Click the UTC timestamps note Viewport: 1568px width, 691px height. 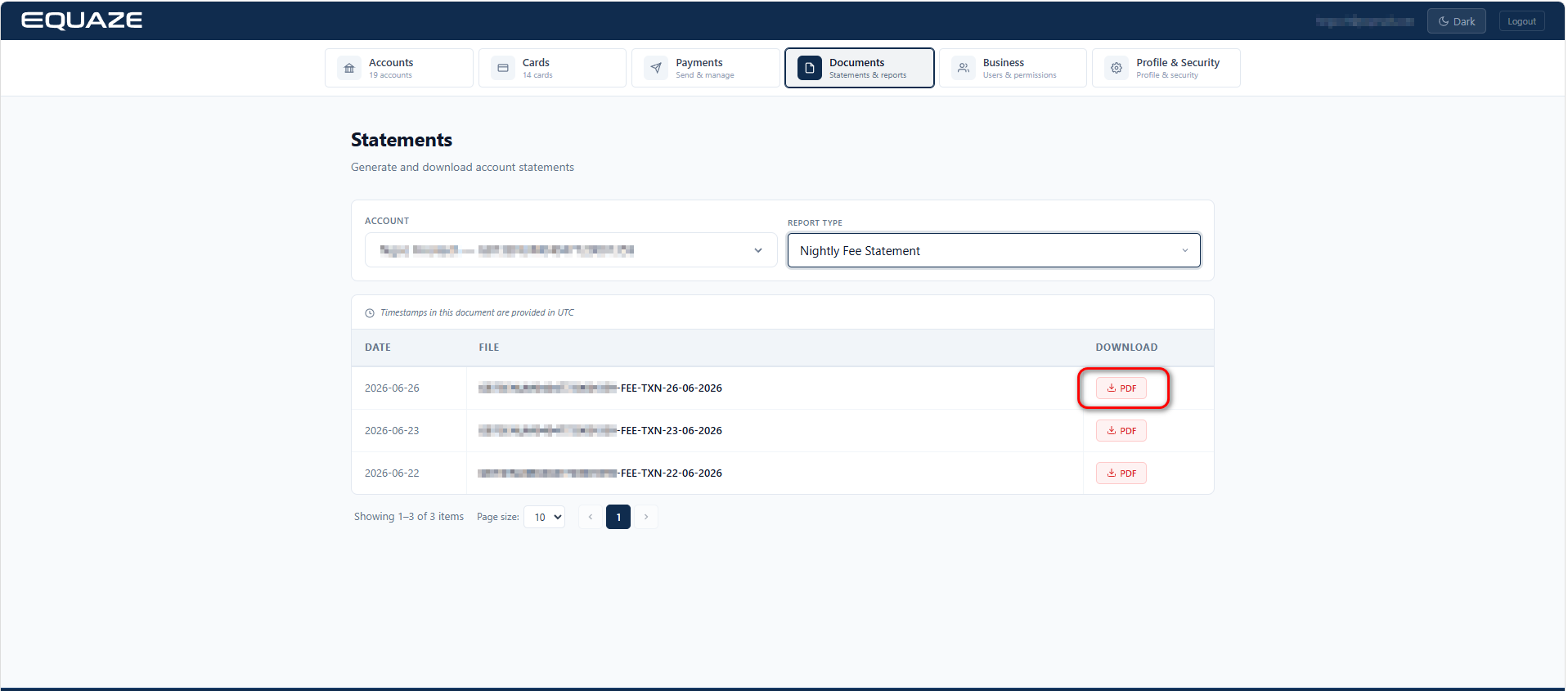477,313
